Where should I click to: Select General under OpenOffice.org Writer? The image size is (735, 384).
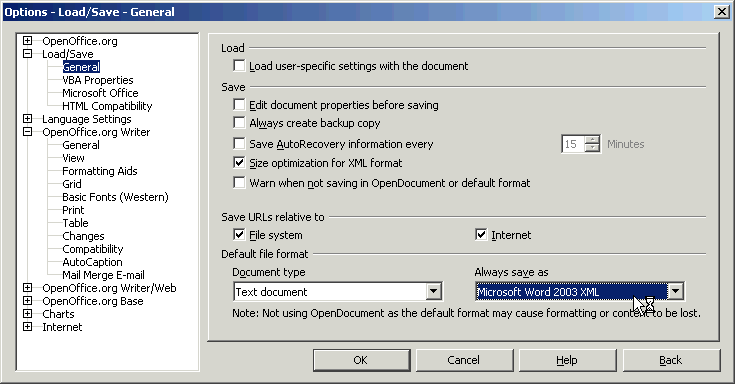[81, 145]
